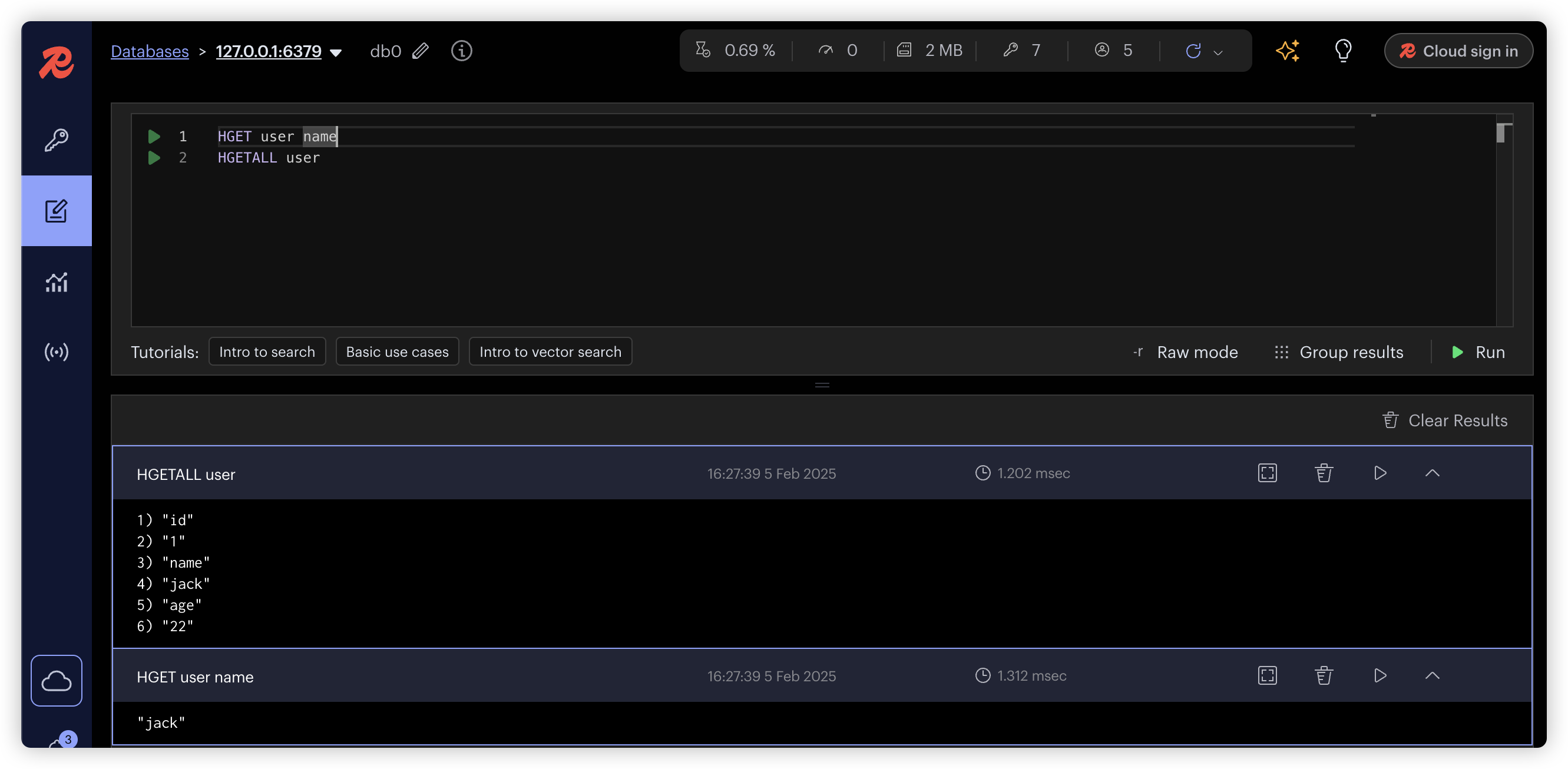Screen dimensions: 1568x769
Task: Collapse the HGETALL user result
Action: 1433,473
